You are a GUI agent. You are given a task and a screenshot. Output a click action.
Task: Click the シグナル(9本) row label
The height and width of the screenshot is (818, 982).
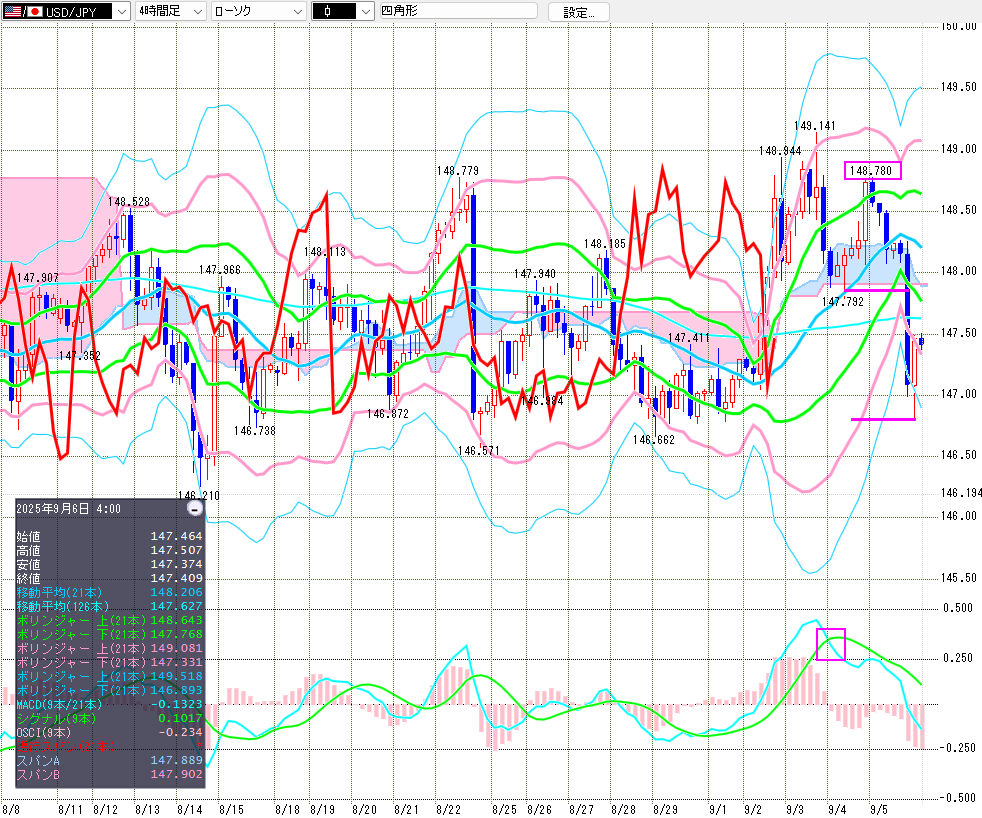click(56, 718)
